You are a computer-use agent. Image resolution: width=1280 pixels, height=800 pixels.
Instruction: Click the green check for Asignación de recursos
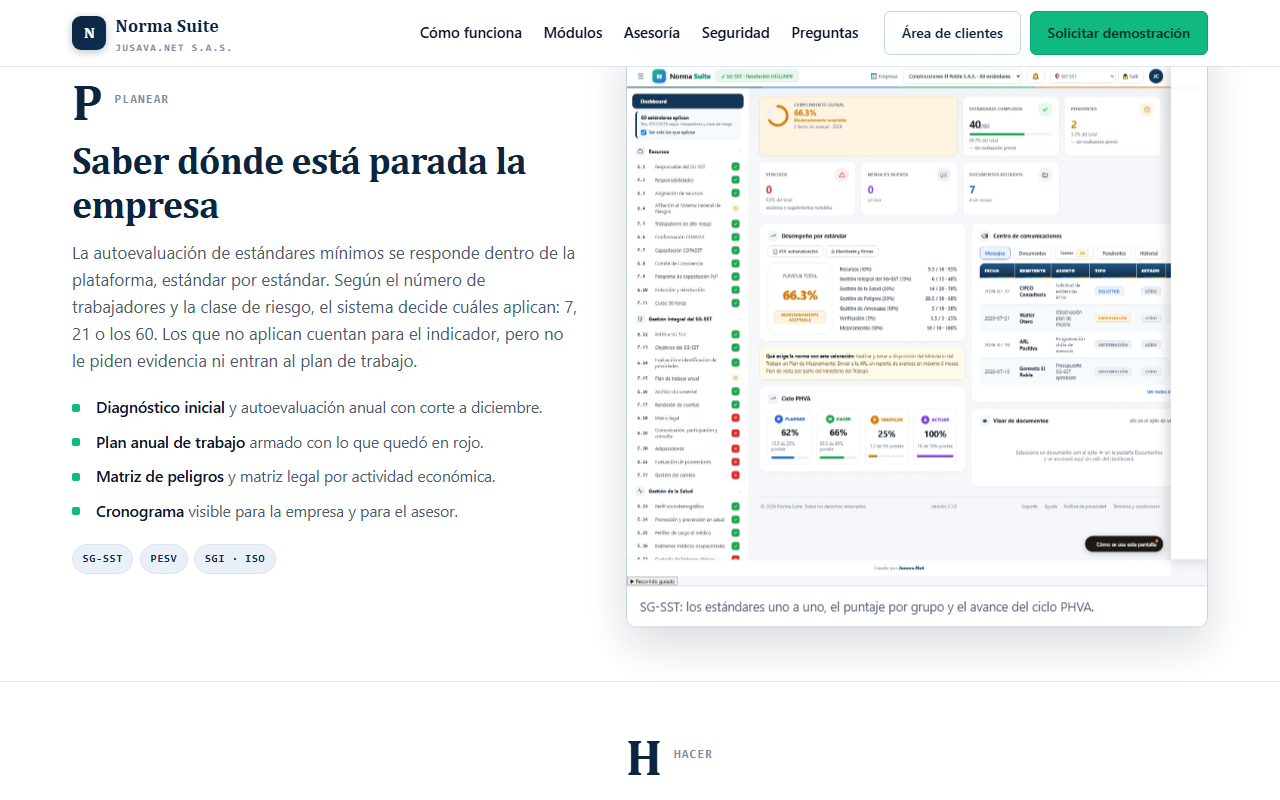pyautogui.click(x=735, y=193)
